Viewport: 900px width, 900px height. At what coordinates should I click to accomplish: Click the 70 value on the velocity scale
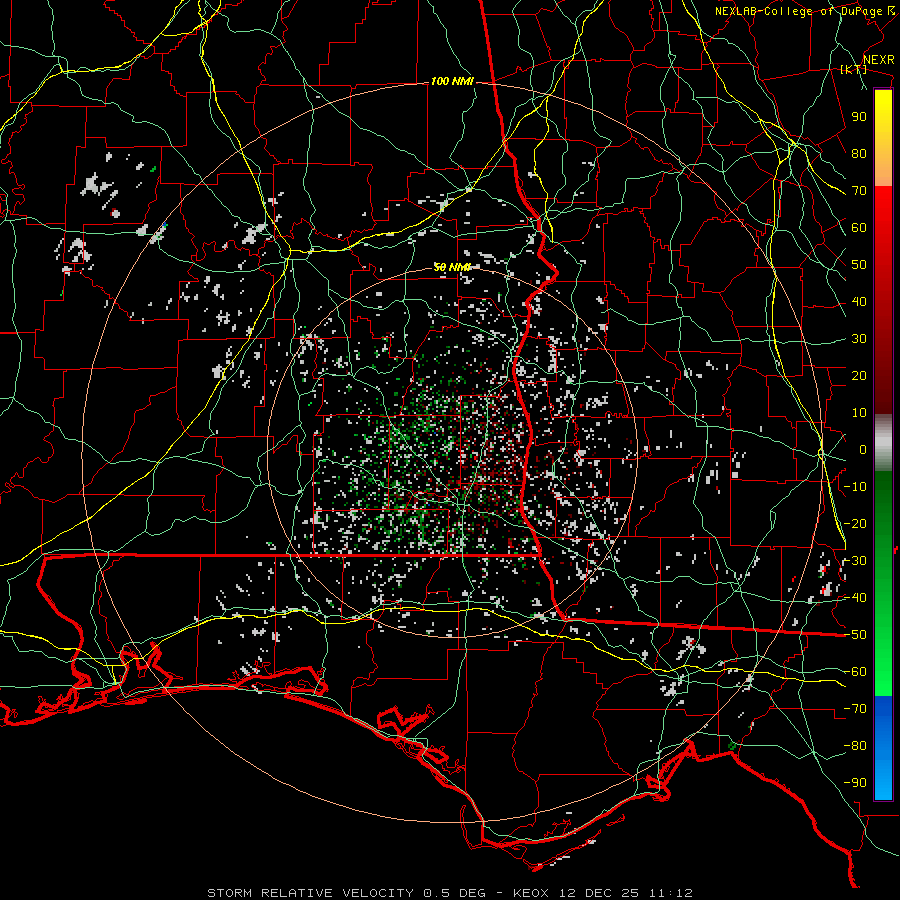(x=859, y=191)
